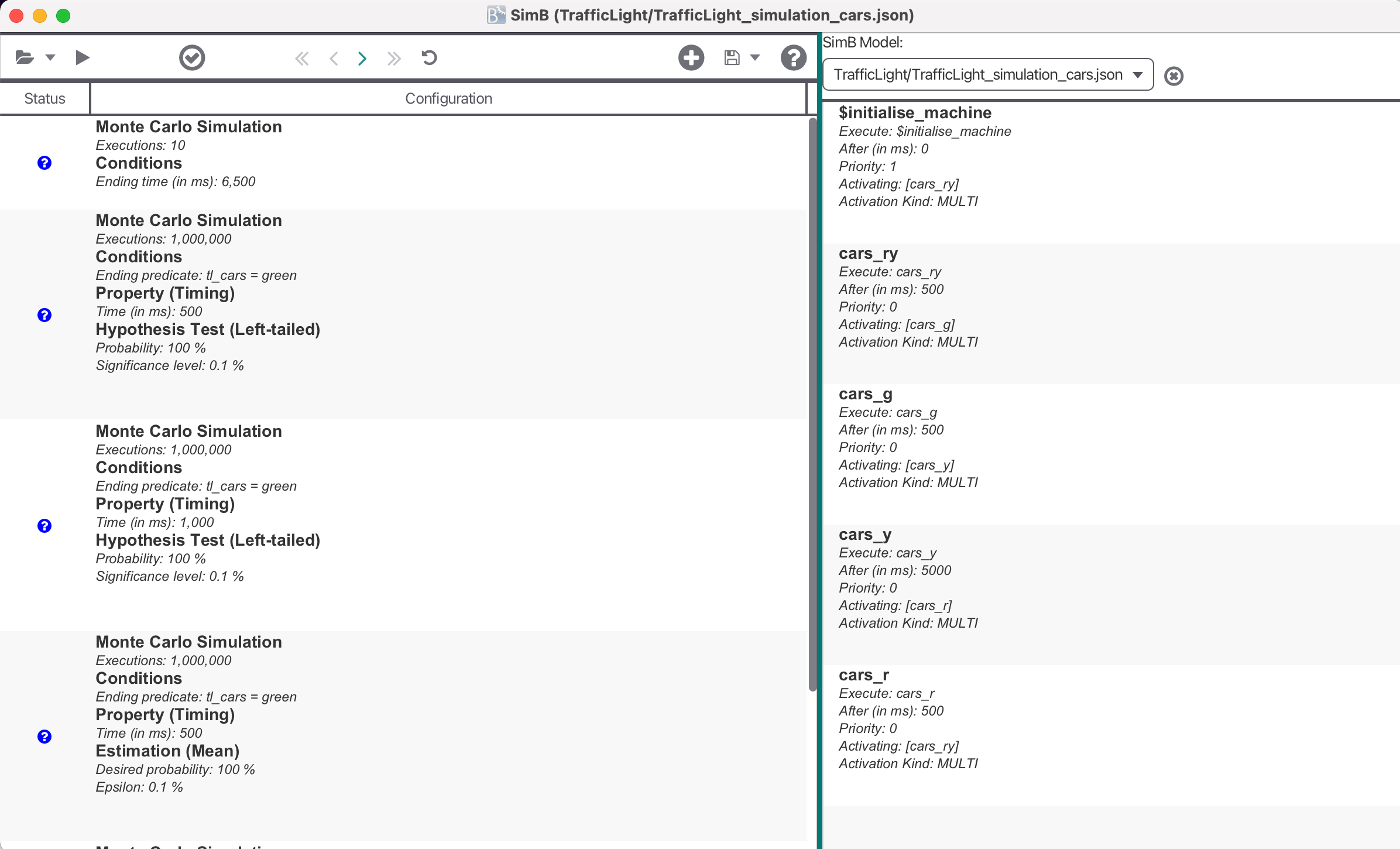
Task: Click the simulation list vertical scrollbar
Action: (x=812, y=404)
